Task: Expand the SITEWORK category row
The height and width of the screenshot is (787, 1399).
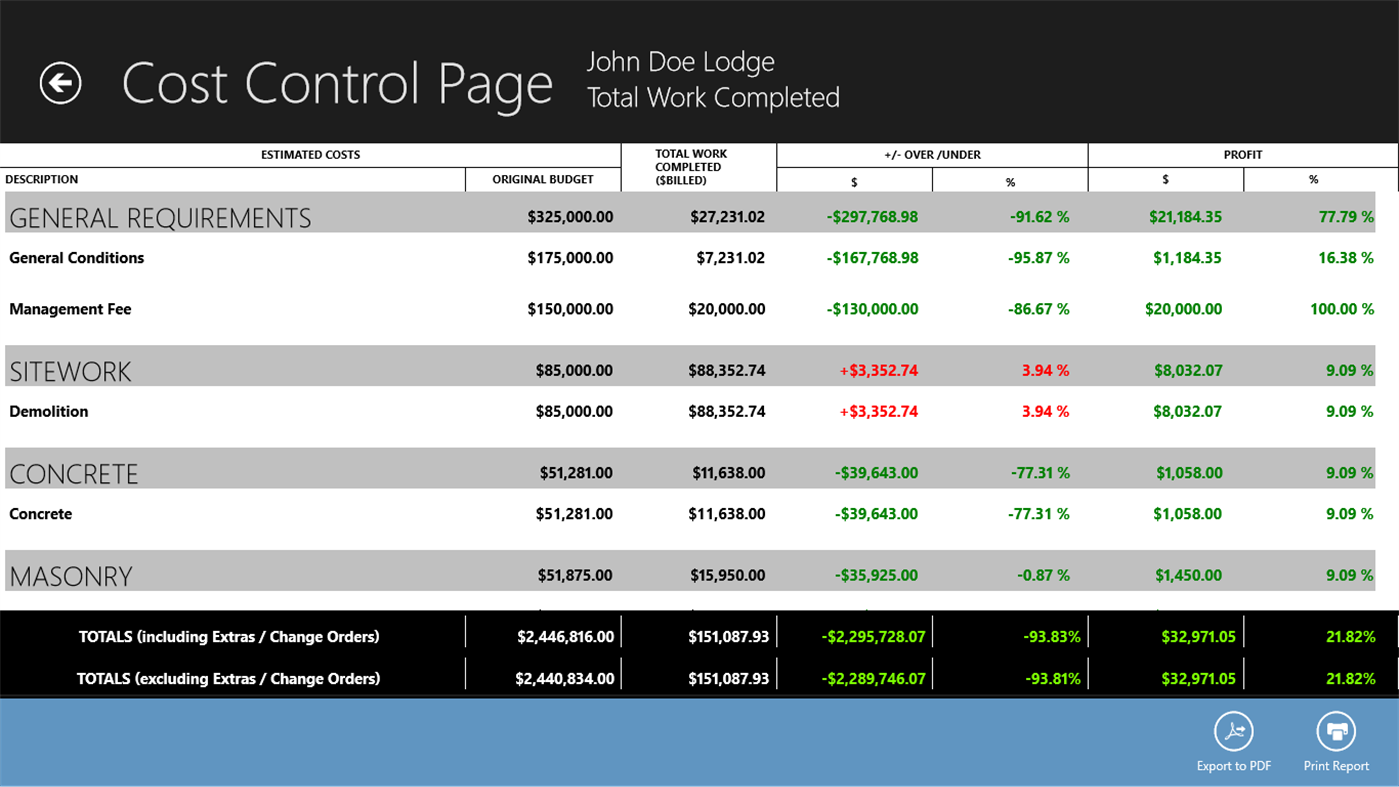Action: 70,370
